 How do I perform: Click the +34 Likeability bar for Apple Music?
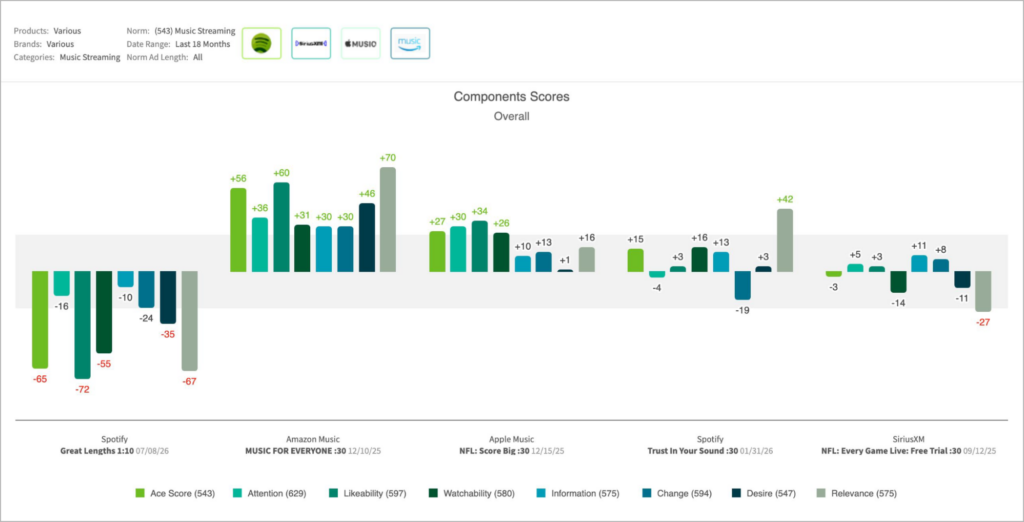pyautogui.click(x=479, y=246)
